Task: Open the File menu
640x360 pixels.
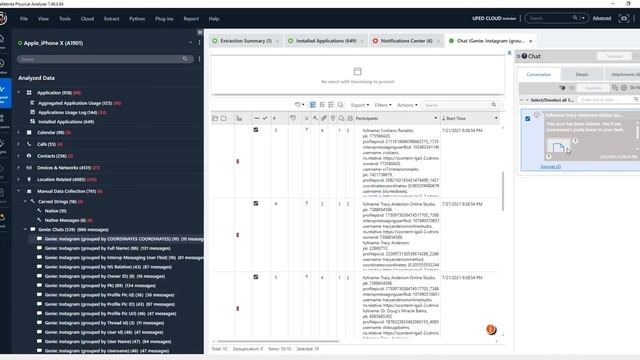Action: point(24,19)
